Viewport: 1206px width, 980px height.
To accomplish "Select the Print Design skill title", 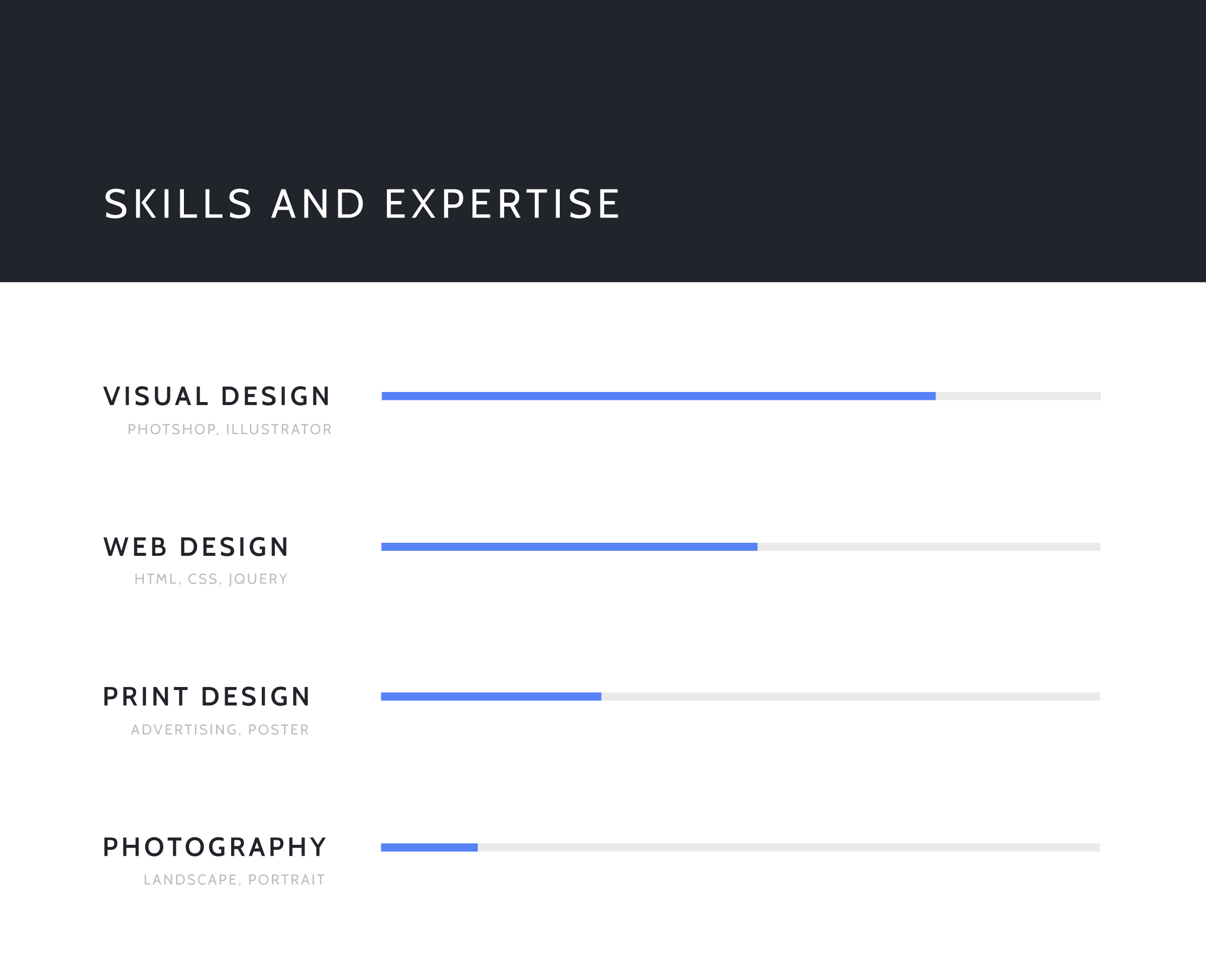I will (x=207, y=697).
